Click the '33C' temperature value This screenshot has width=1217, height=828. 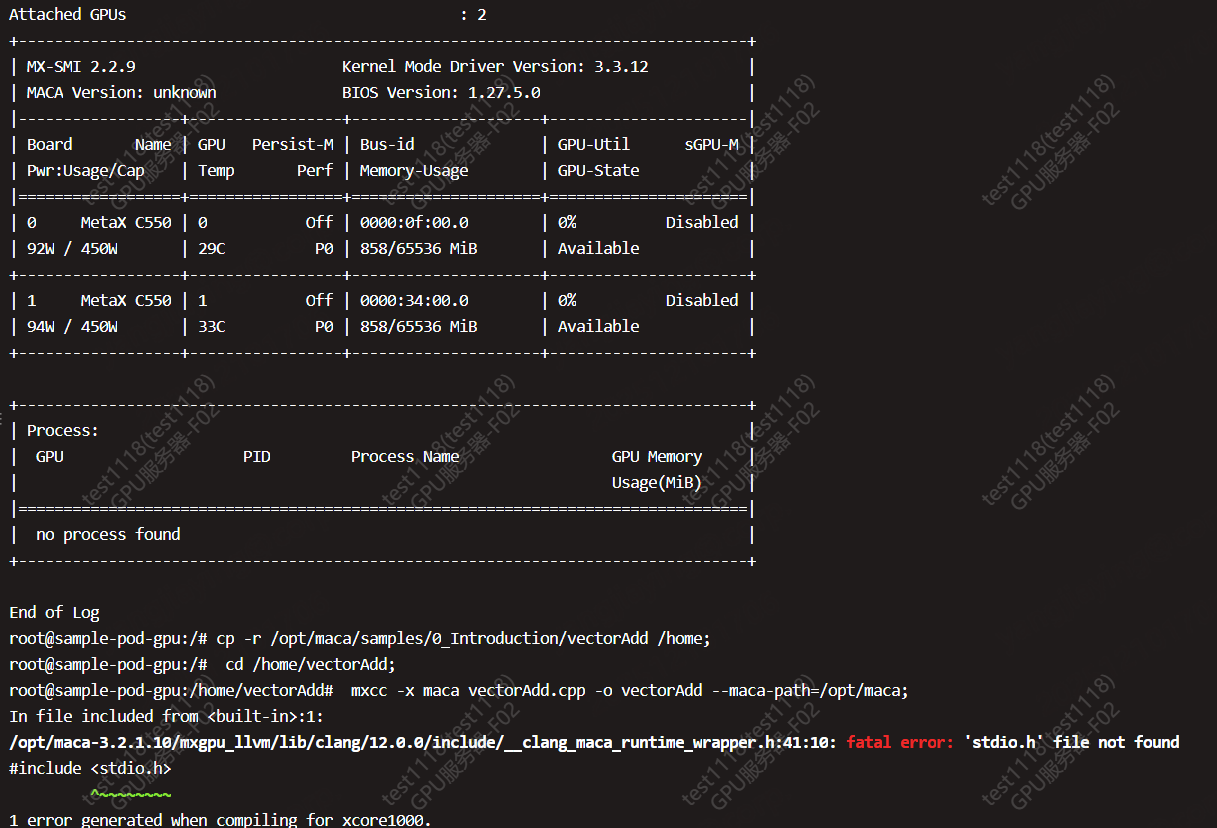click(x=212, y=327)
